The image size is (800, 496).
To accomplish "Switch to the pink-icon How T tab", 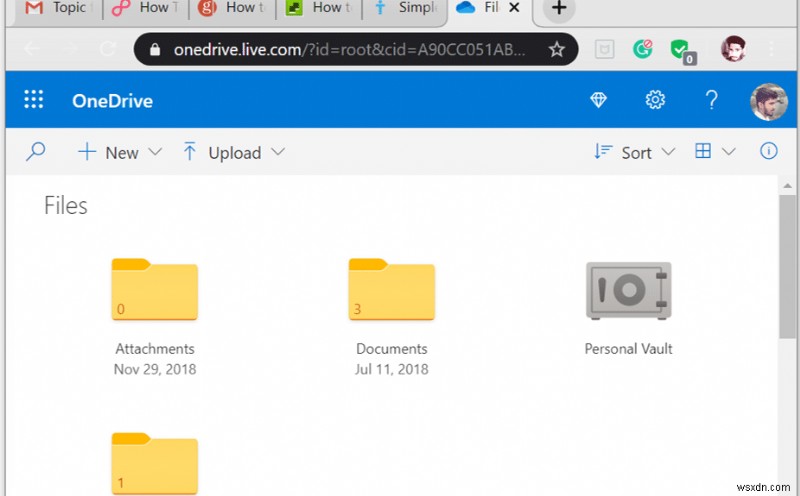I will 145,9.
